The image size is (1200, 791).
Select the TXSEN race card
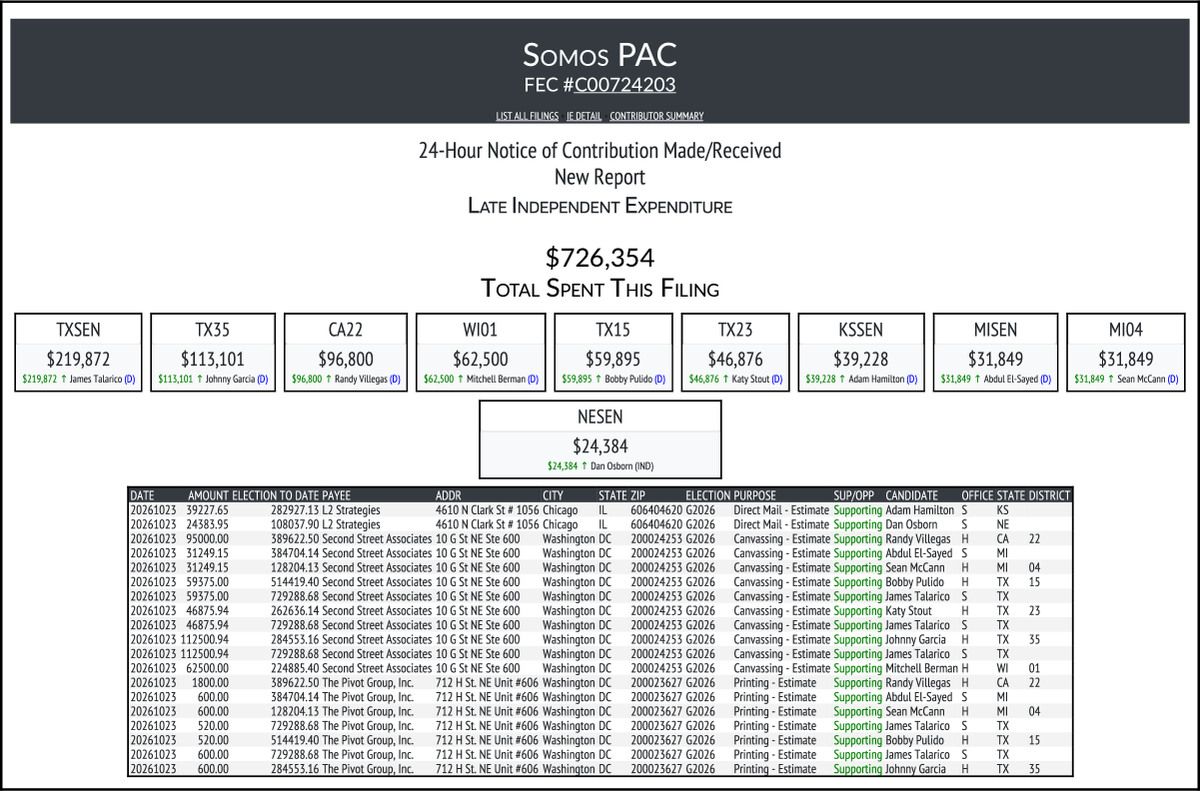79,353
